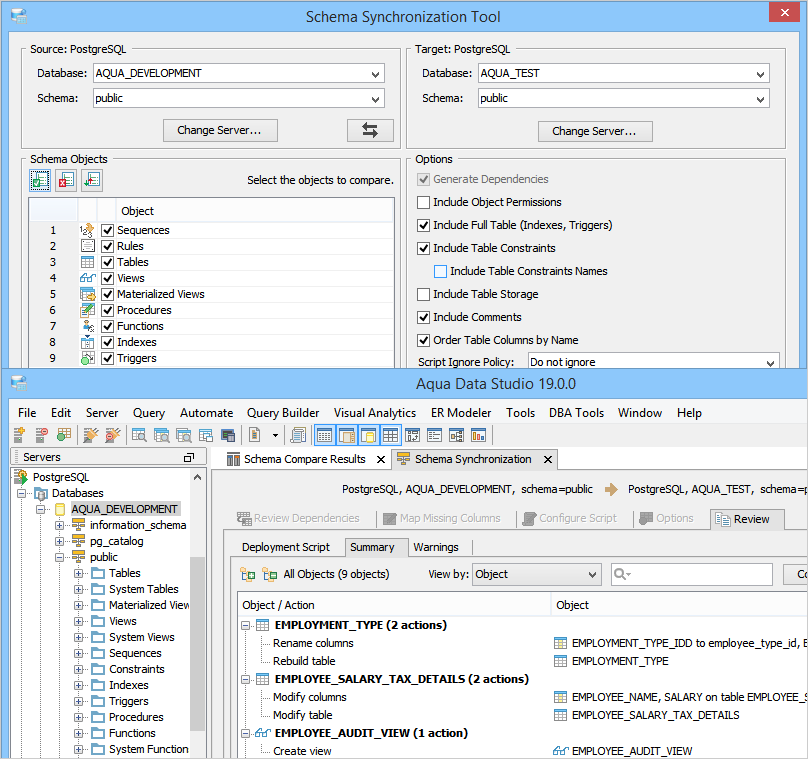The height and width of the screenshot is (759, 808).
Task: Select the AQUA_DEVELOPMENT database node
Action: tap(124, 509)
